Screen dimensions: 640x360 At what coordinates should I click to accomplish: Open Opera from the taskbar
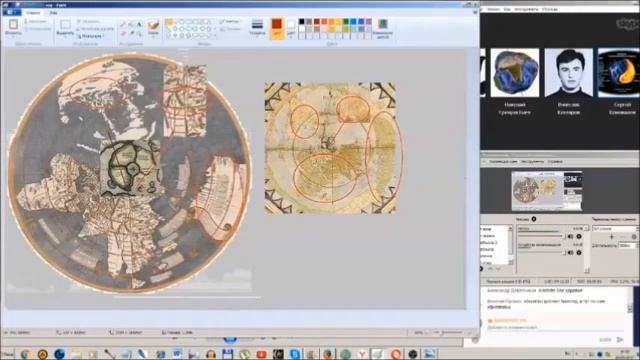tap(395, 354)
